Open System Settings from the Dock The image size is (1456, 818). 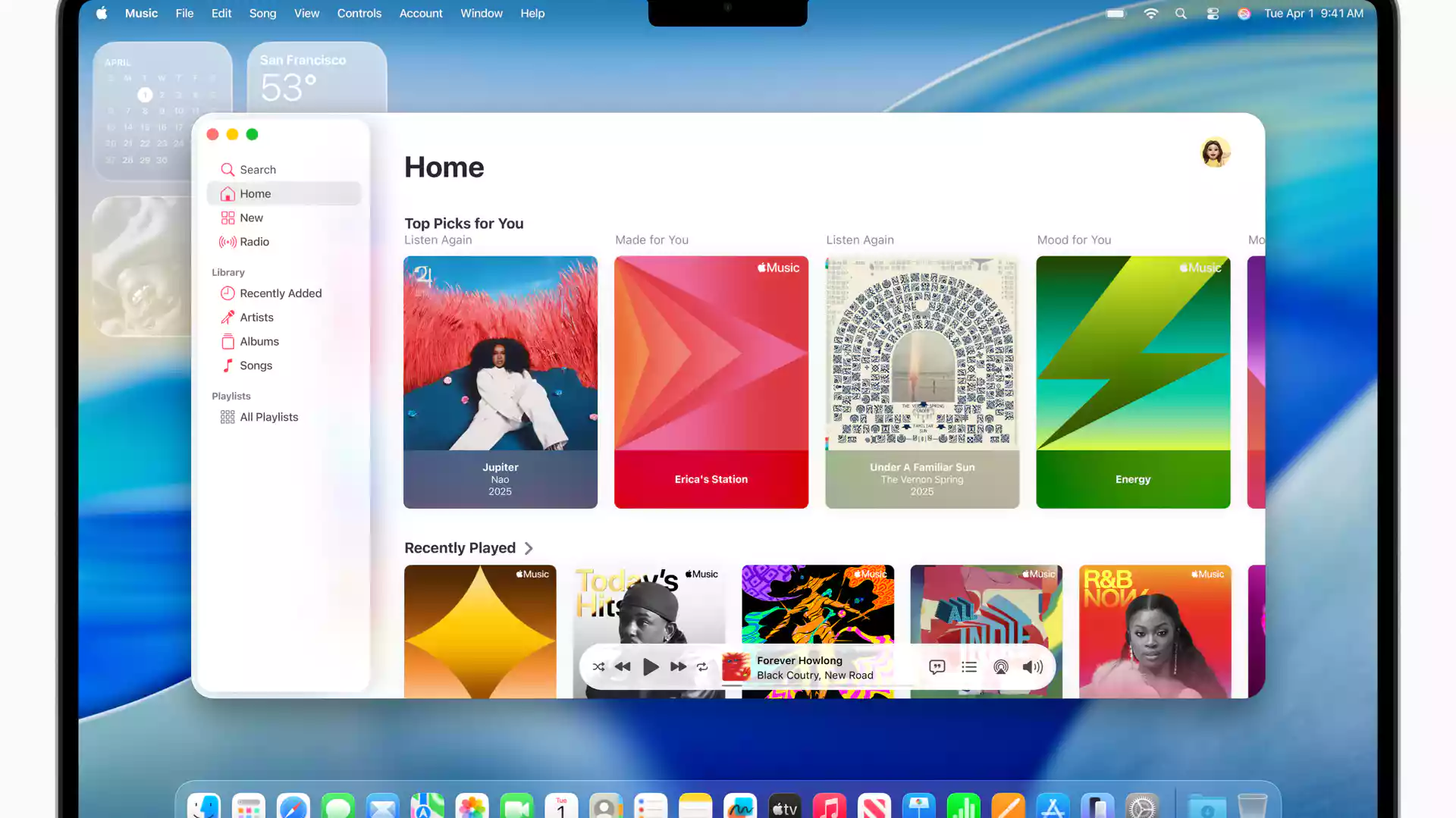(x=1142, y=807)
